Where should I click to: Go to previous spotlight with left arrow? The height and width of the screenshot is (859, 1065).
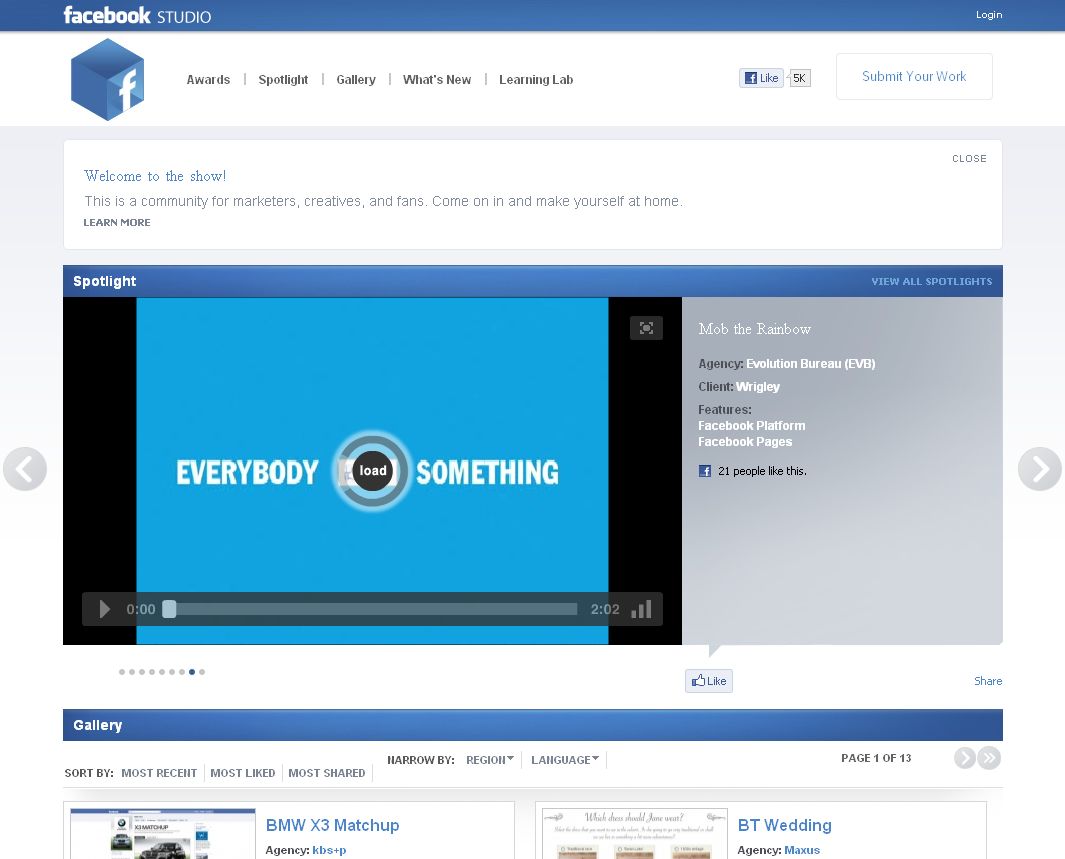tap(24, 469)
